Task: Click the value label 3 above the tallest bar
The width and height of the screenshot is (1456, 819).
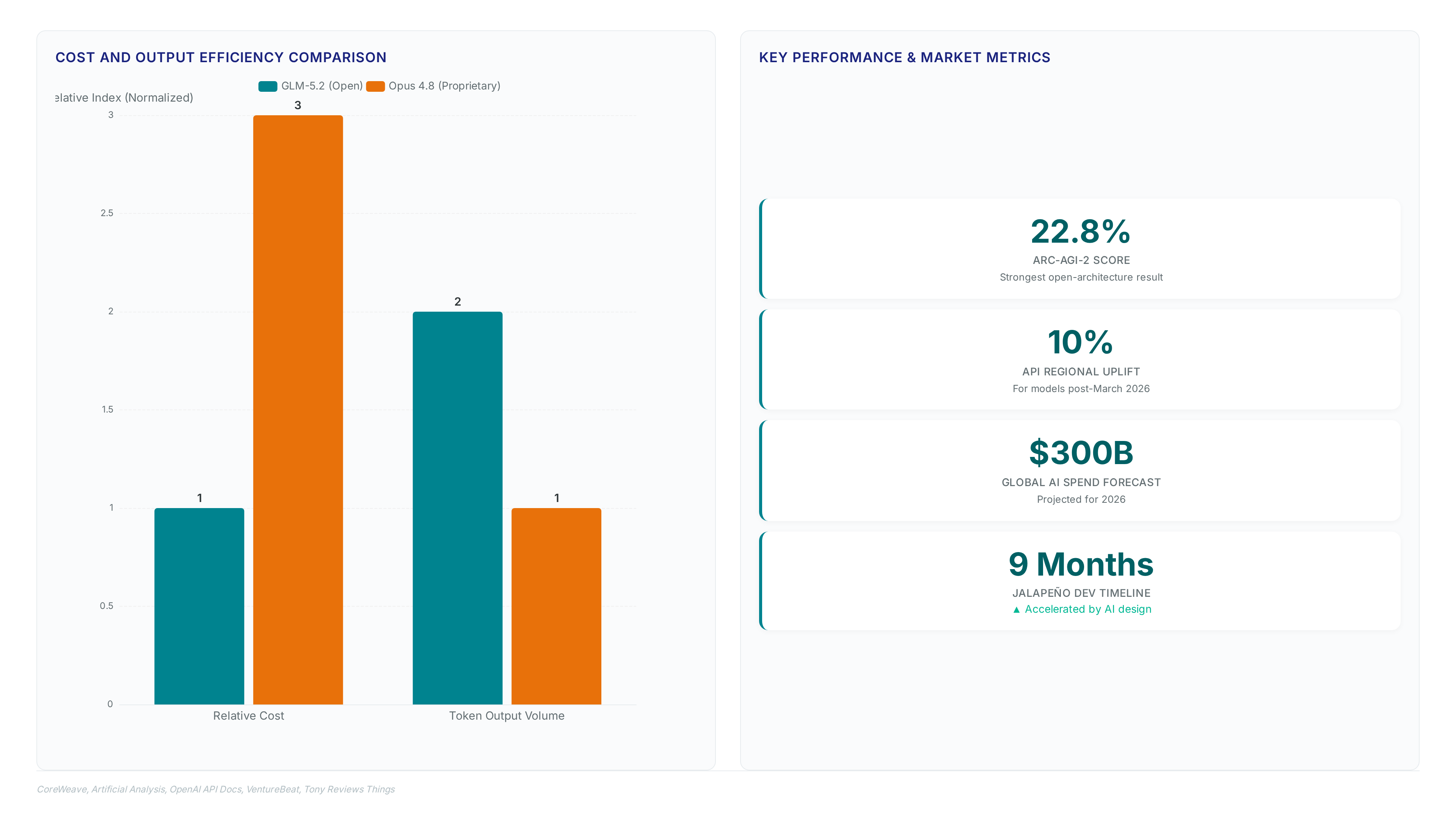Action: (x=298, y=105)
